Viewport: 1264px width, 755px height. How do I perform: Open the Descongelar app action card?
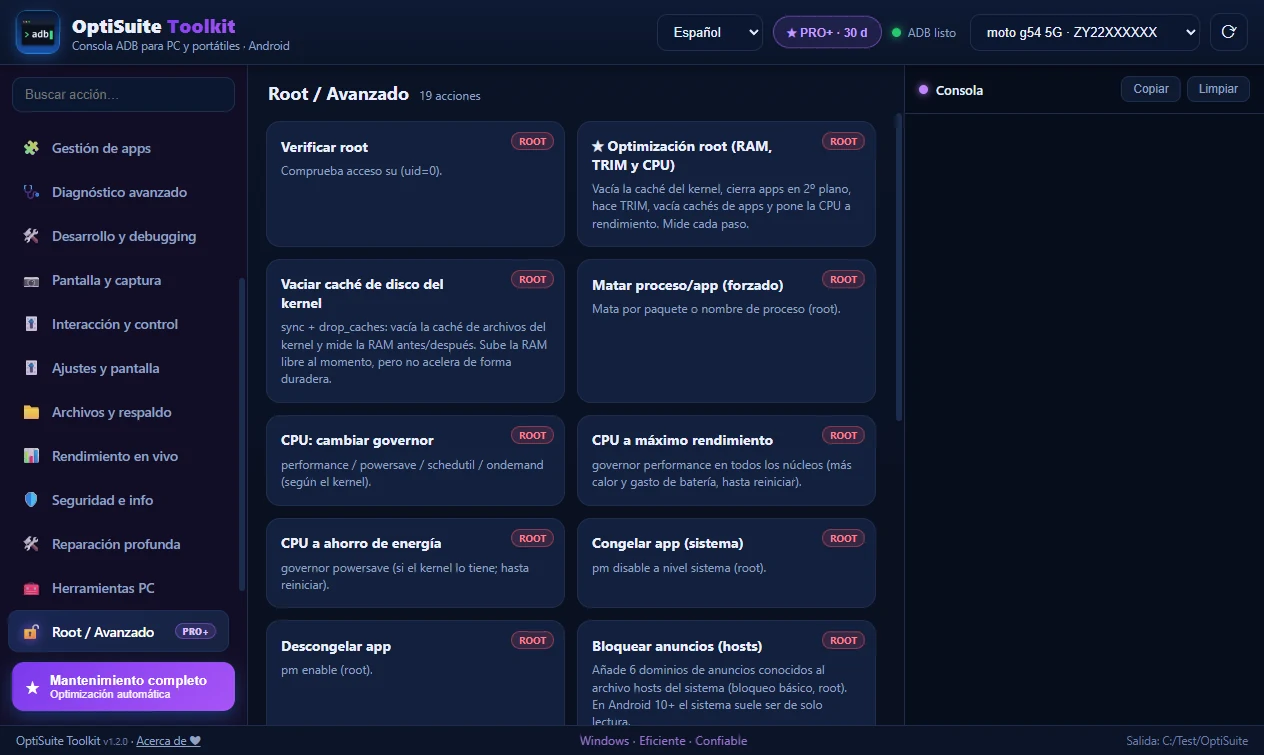[x=415, y=673]
